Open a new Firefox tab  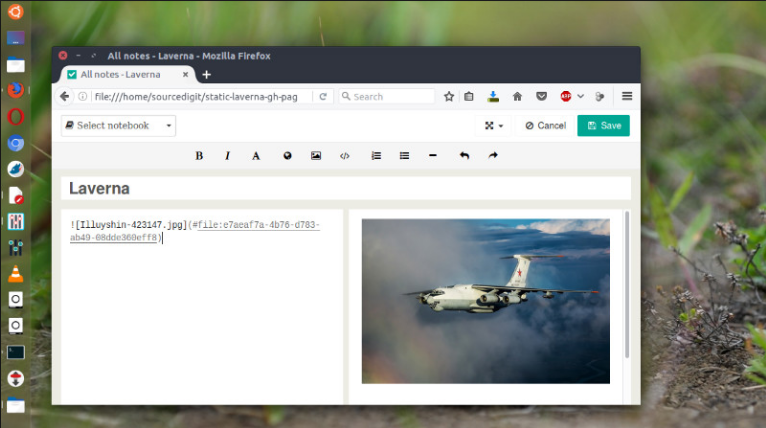[x=207, y=74]
